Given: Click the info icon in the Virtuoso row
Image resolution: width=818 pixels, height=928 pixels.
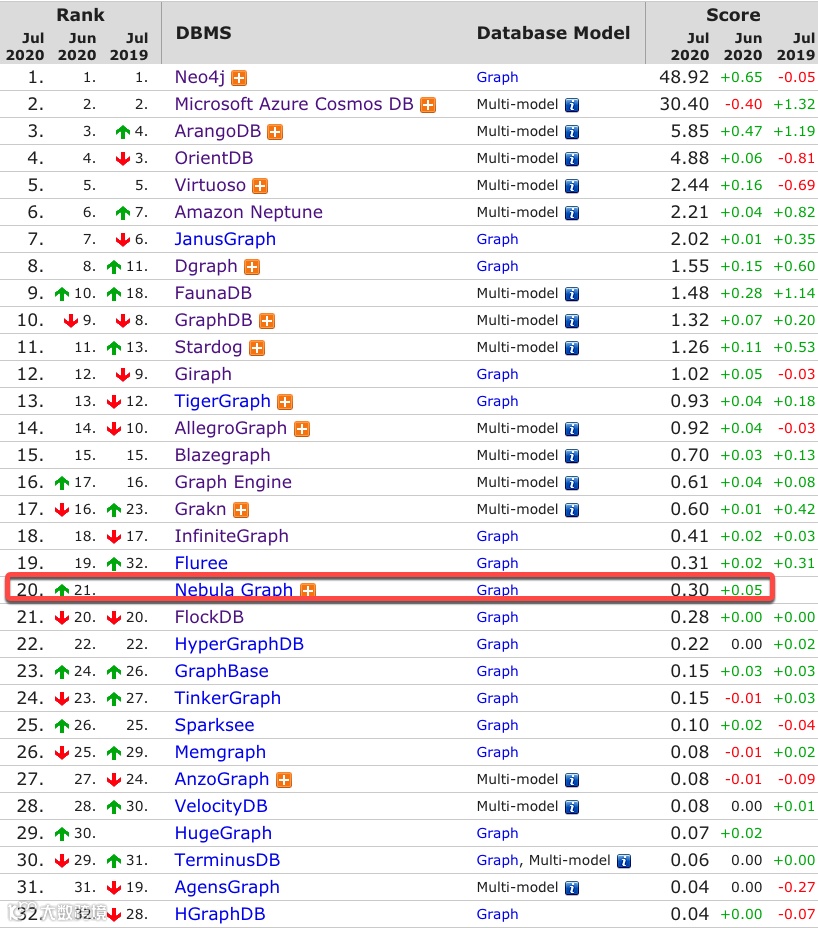Looking at the screenshot, I should (x=572, y=186).
